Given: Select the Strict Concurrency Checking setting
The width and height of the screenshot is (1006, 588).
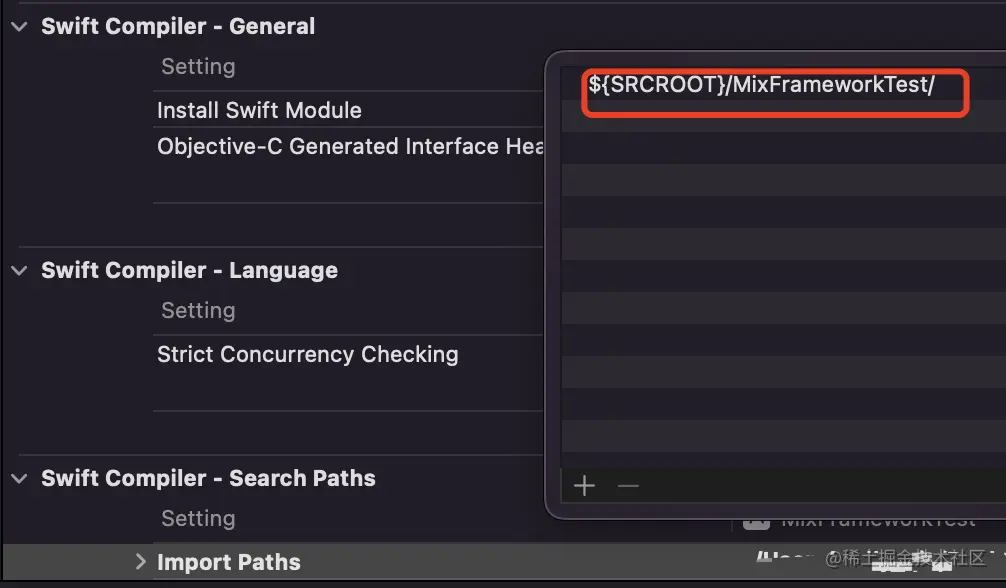Looking at the screenshot, I should coord(307,354).
